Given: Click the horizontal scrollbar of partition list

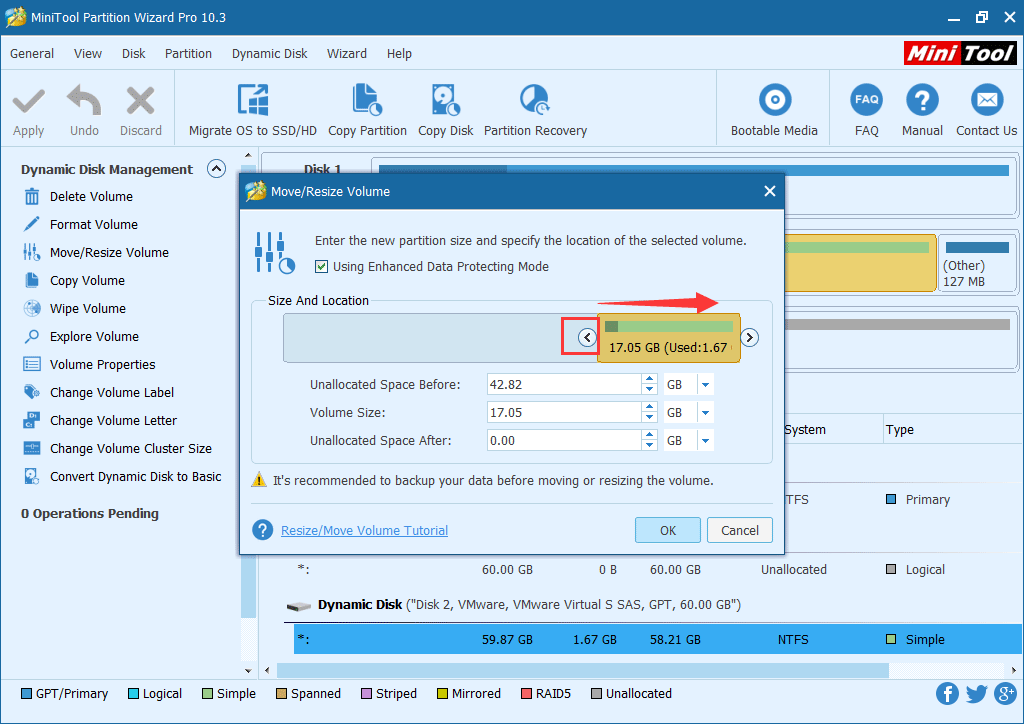Looking at the screenshot, I should coord(583,670).
